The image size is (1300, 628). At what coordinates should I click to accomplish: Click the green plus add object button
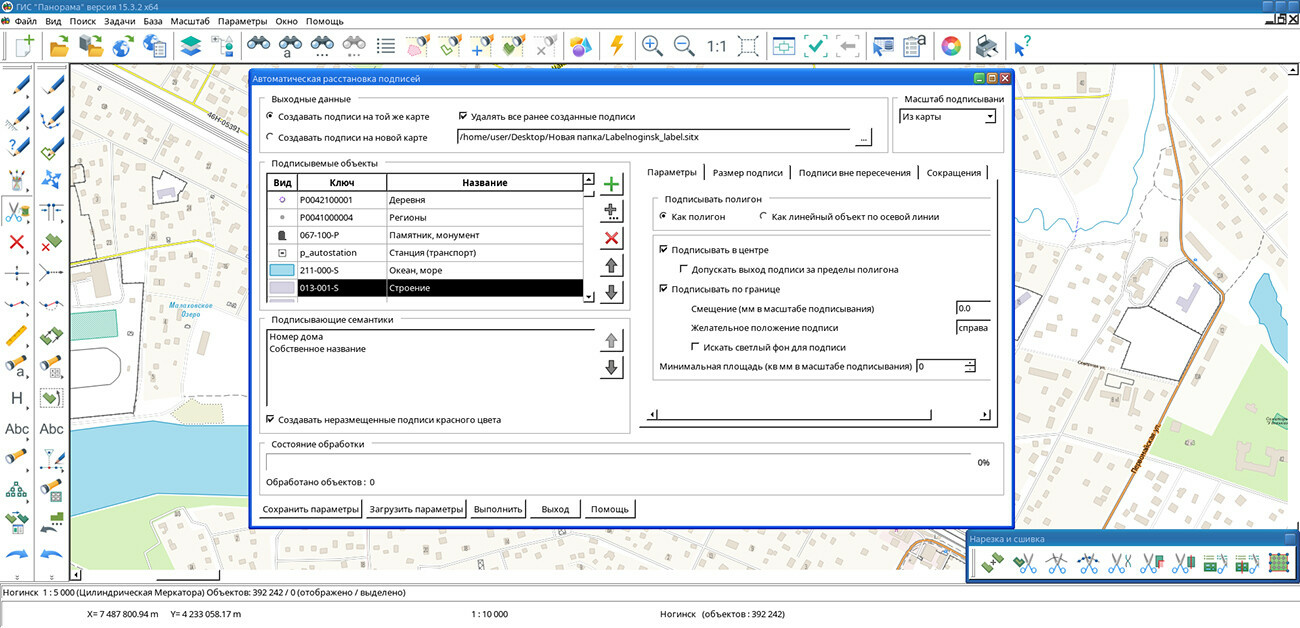pyautogui.click(x=612, y=184)
